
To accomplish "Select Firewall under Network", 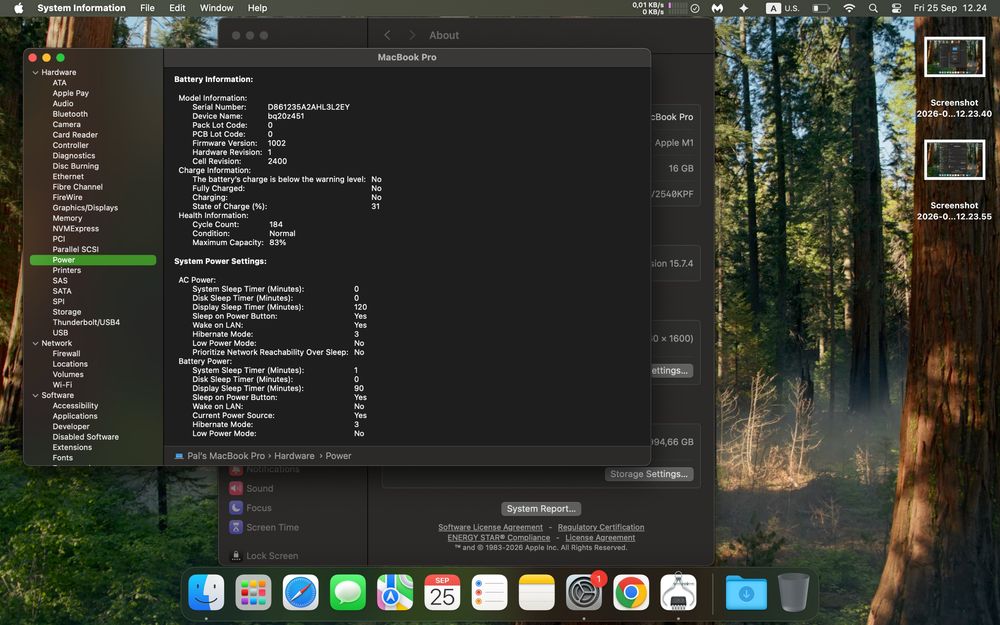I will pyautogui.click(x=66, y=354).
